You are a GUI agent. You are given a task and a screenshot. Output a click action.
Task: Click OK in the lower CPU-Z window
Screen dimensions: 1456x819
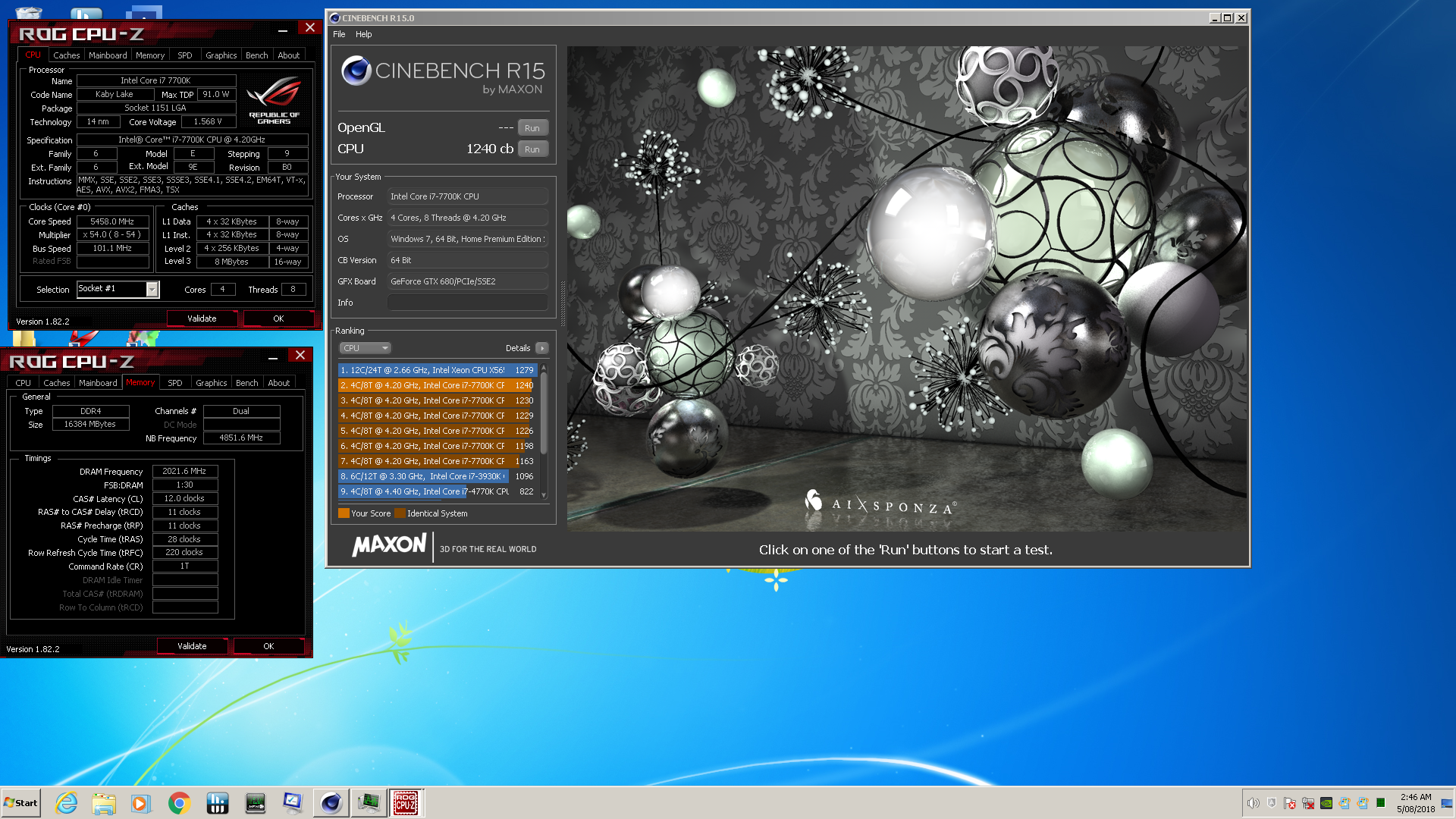pyautogui.click(x=268, y=646)
